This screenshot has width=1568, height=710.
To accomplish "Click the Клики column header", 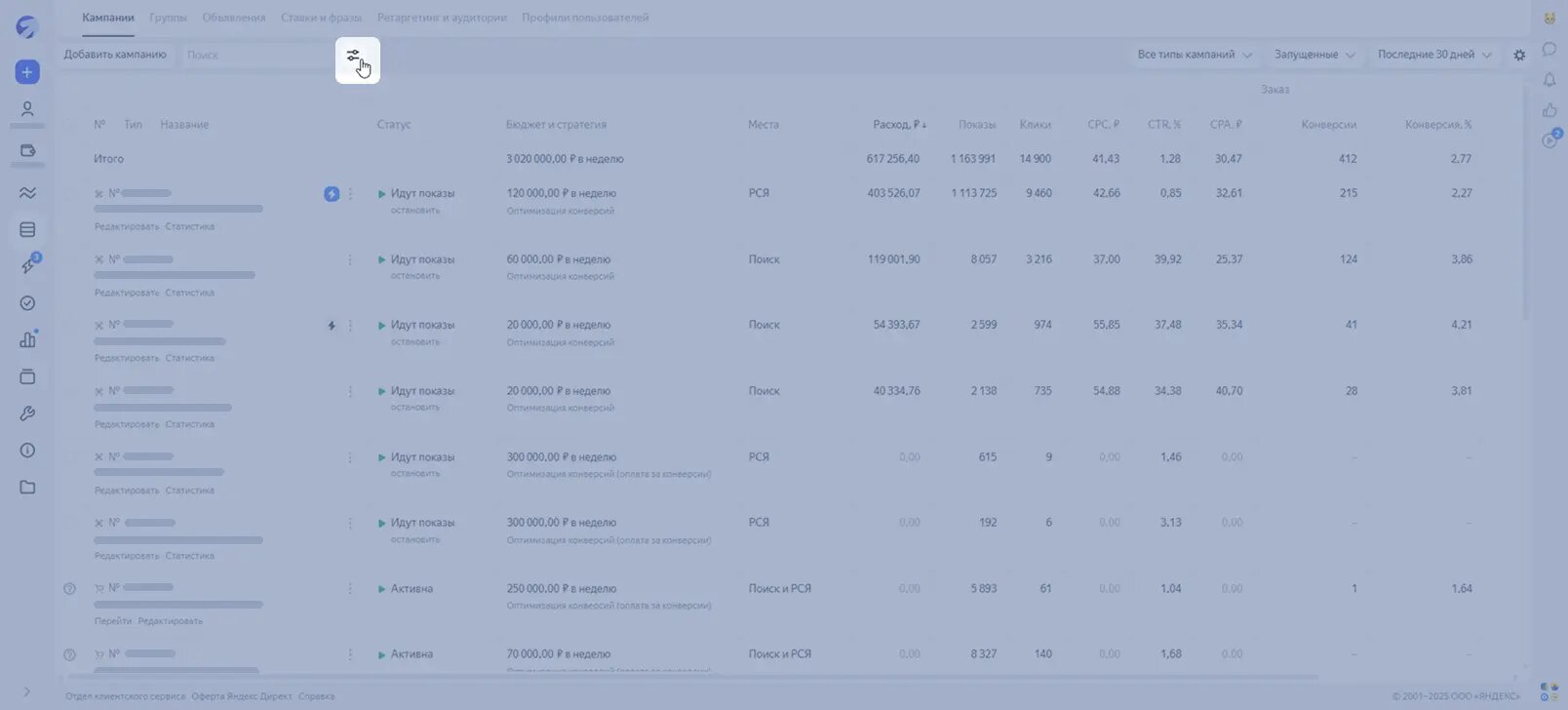I will tap(1036, 125).
